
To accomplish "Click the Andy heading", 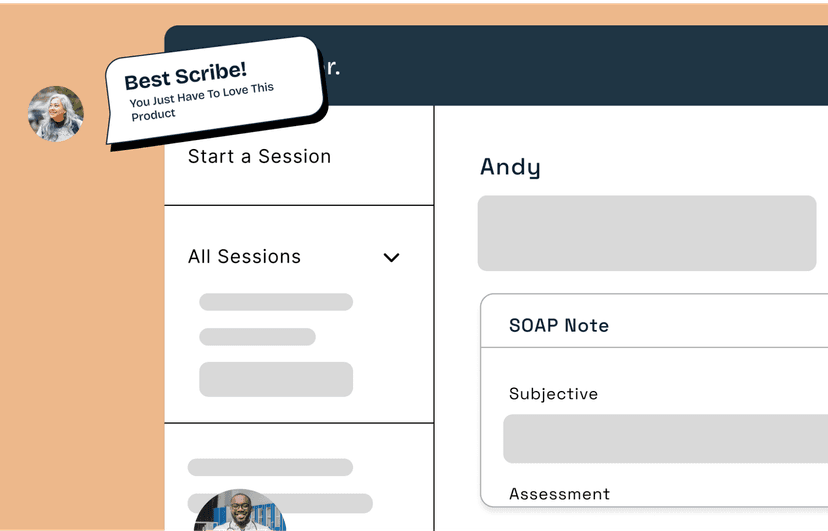I will (x=510, y=167).
